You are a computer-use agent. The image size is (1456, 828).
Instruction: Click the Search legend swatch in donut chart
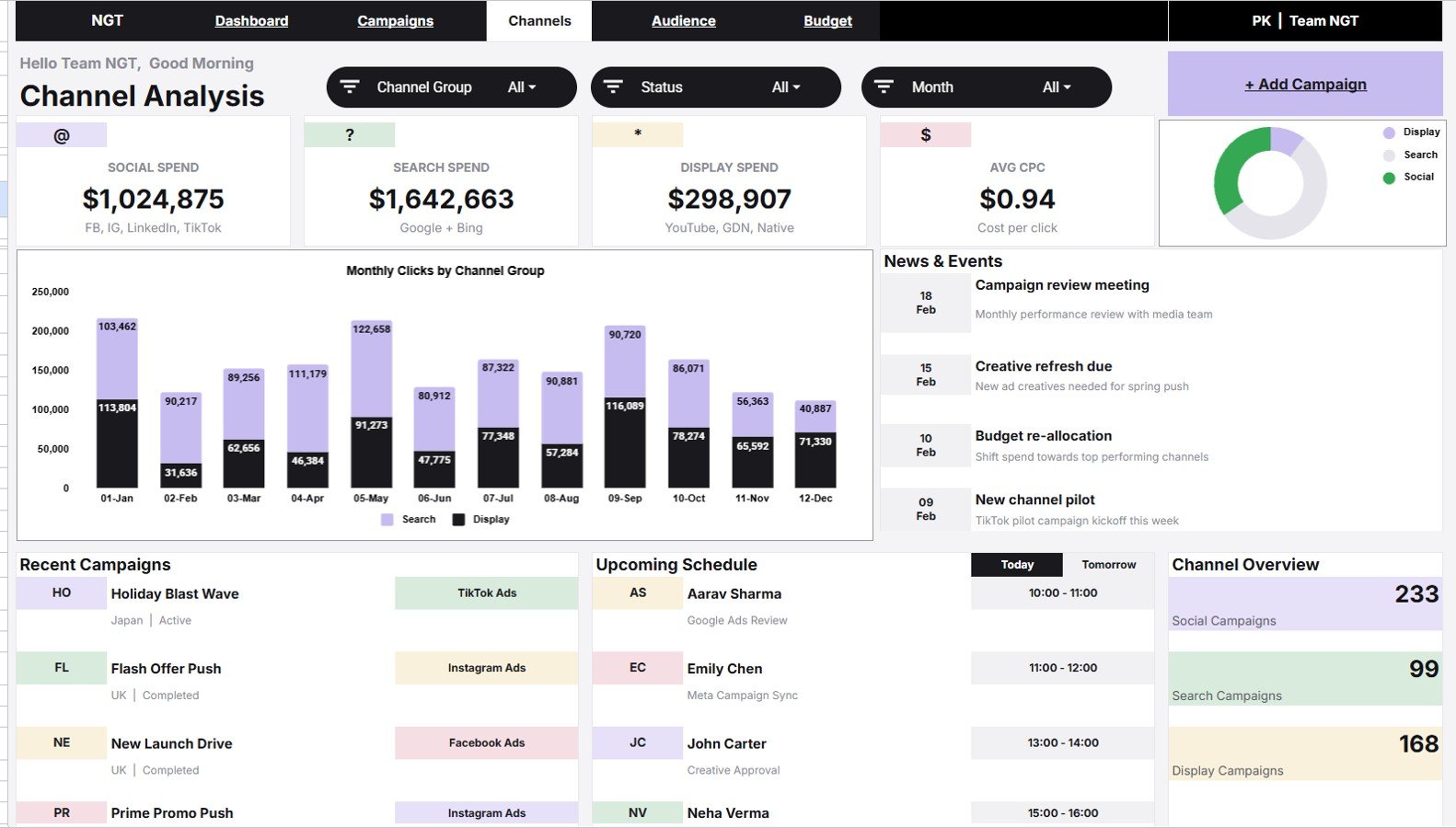[1389, 155]
